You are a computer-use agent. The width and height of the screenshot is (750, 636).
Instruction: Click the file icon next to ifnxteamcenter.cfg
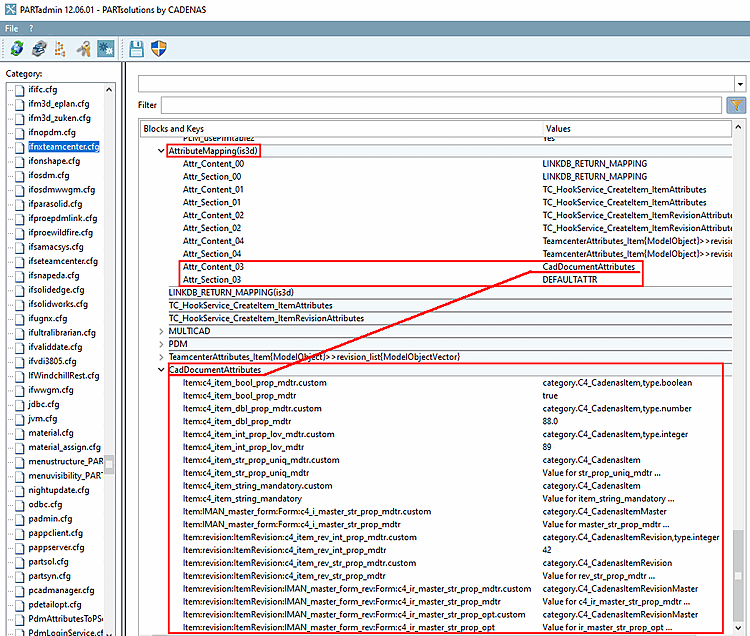(20, 147)
